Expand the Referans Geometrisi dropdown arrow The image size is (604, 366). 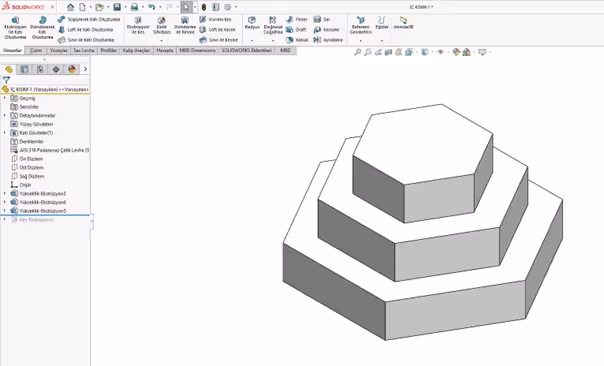[x=361, y=40]
